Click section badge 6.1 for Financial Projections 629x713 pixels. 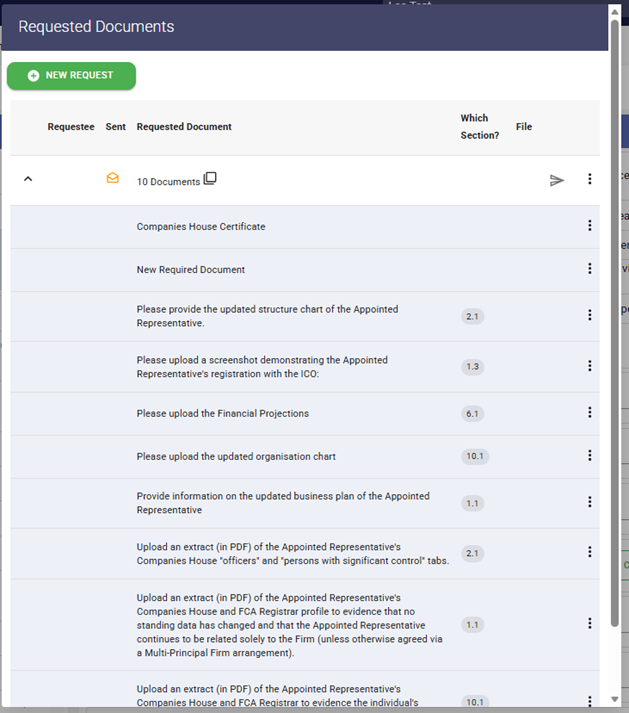pos(473,413)
